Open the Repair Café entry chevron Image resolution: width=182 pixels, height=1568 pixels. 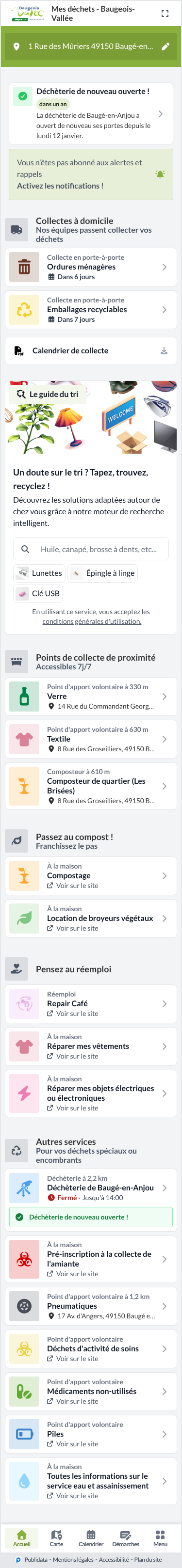[165, 1003]
